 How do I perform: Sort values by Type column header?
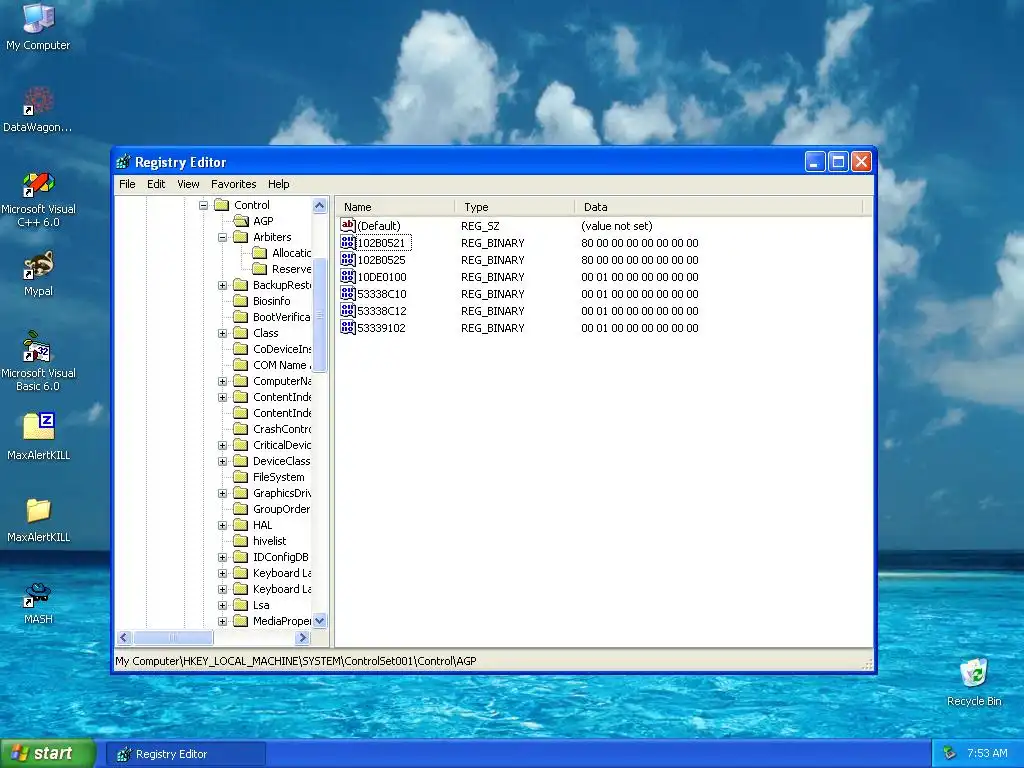pos(515,207)
